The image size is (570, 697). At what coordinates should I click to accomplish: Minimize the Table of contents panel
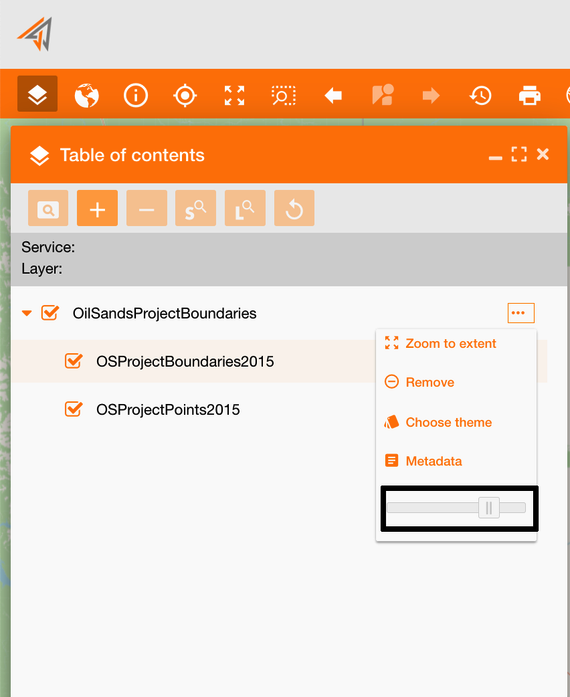(495, 157)
